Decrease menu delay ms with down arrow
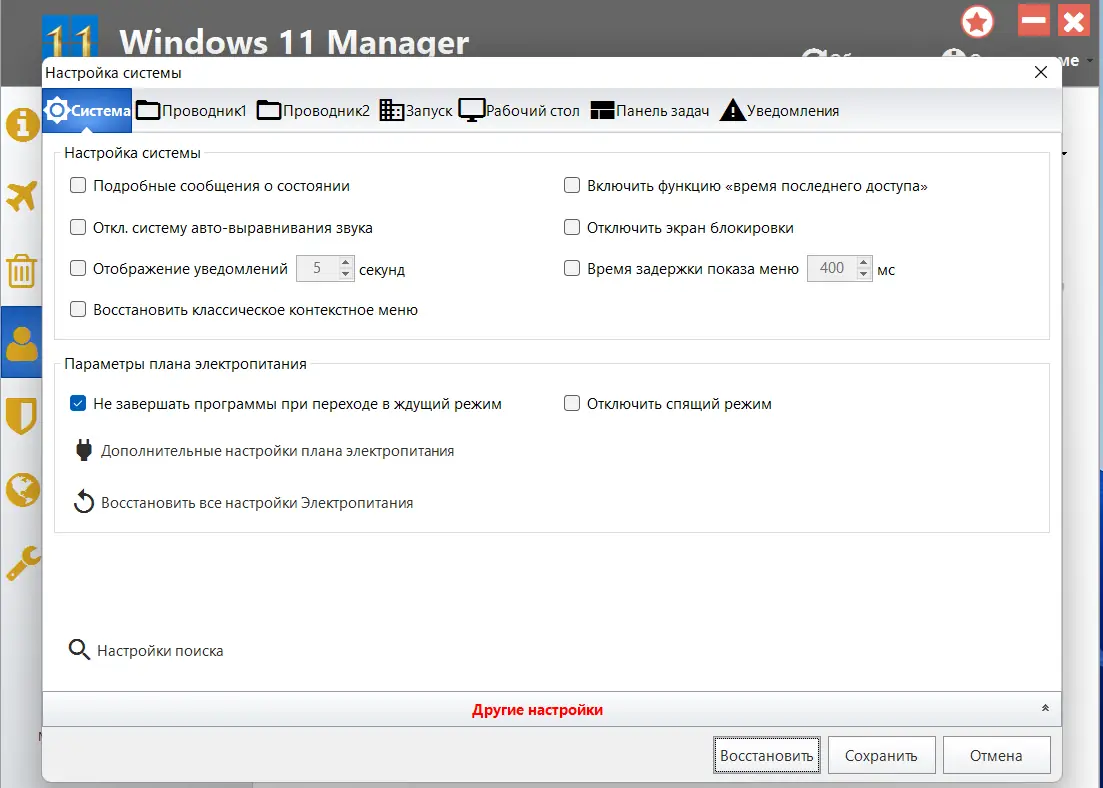 click(x=864, y=274)
